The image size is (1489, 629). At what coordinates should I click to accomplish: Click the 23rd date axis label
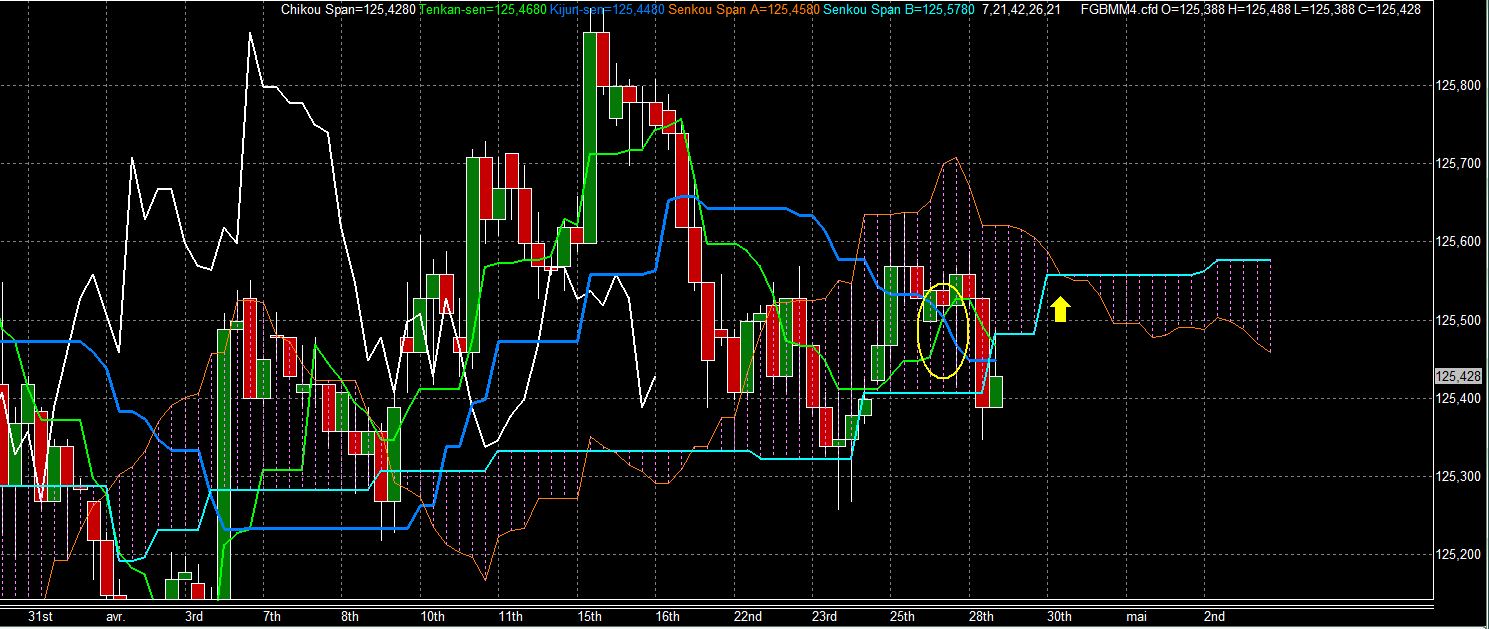tap(824, 616)
